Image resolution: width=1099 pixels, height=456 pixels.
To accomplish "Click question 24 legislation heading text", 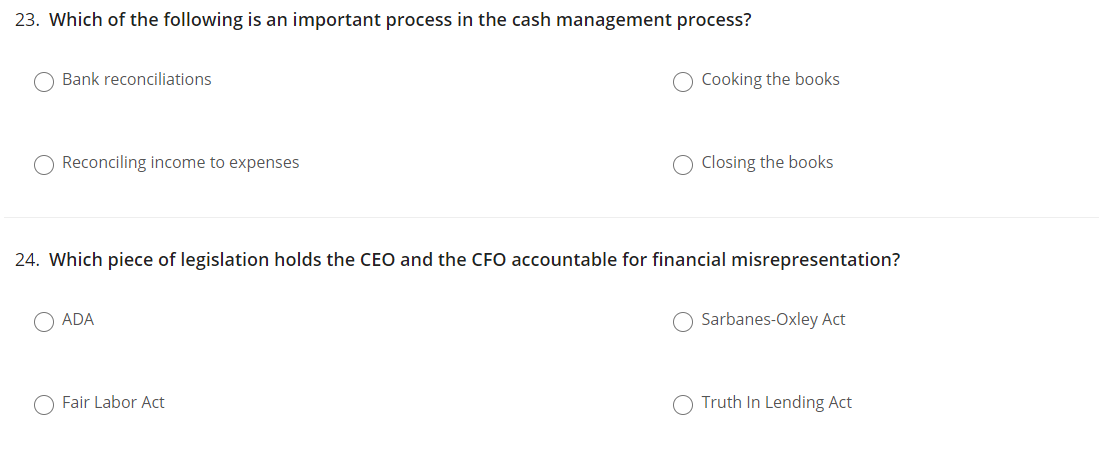I will (475, 260).
